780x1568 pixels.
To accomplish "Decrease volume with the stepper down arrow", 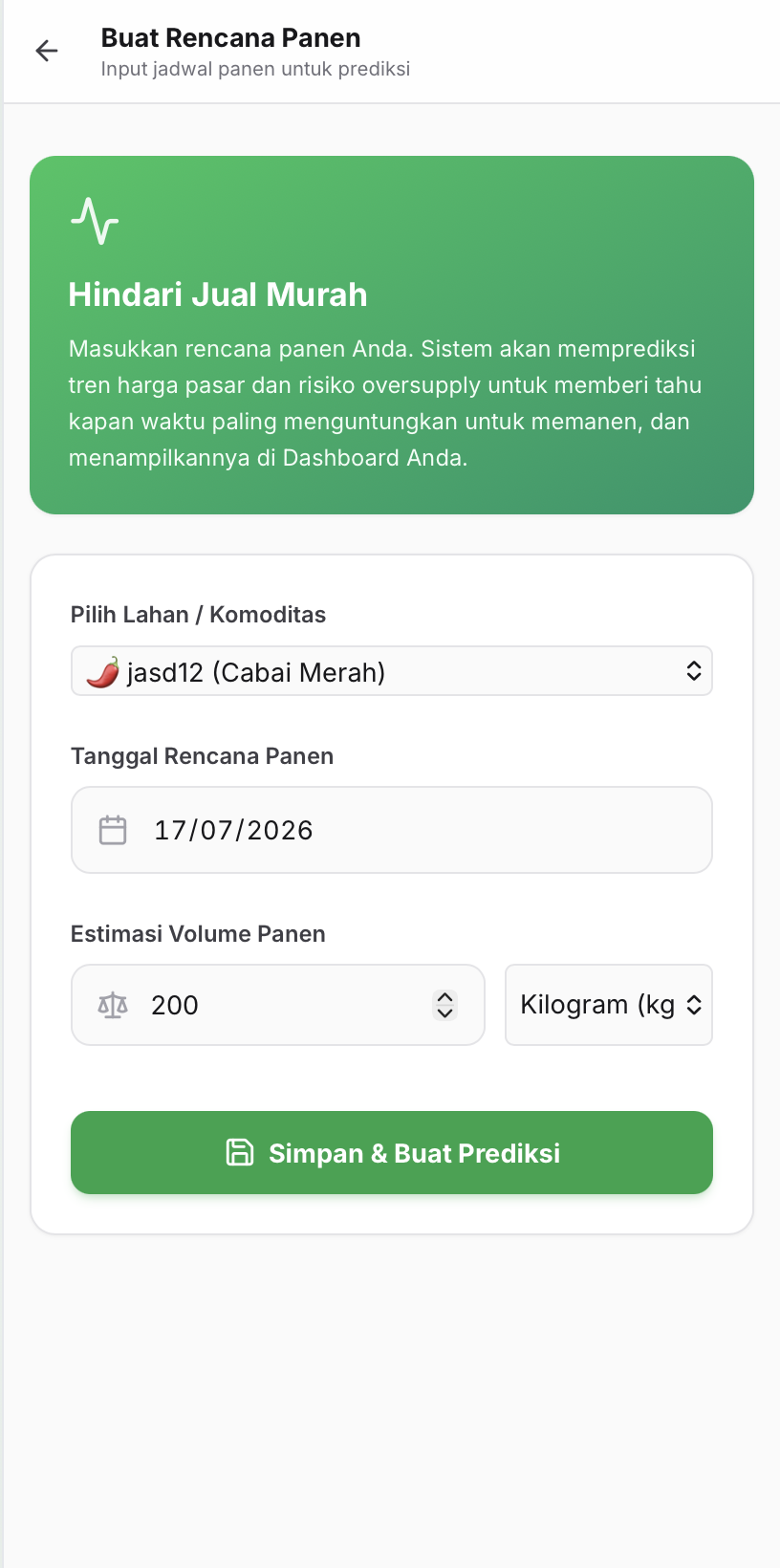I will pos(444,1013).
